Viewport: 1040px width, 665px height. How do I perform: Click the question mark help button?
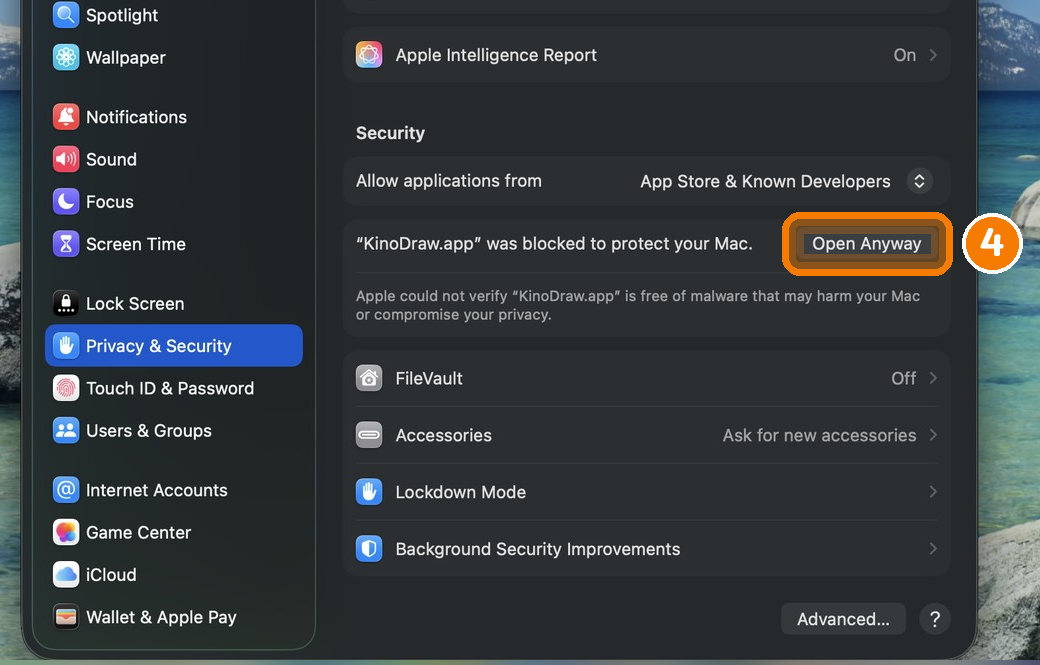935,619
